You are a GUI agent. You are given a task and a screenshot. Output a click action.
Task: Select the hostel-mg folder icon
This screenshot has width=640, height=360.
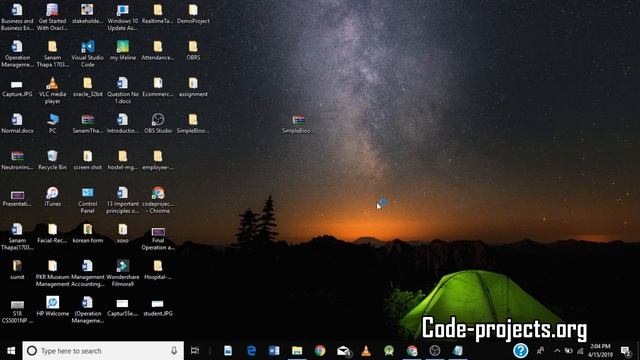(x=123, y=160)
